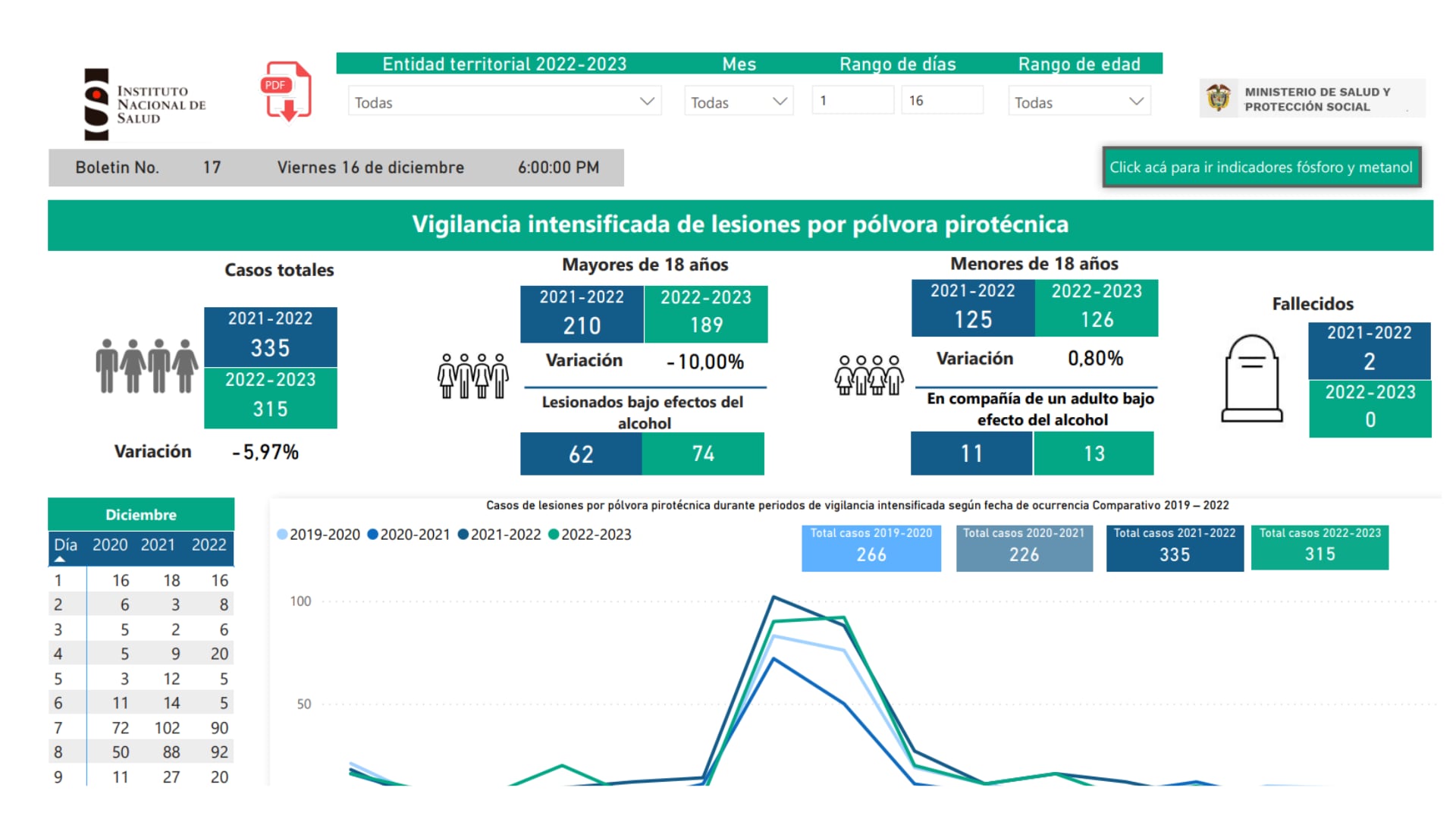Click the Total casos 2021-2022 card
This screenshot has width=1456, height=819.
pos(1174,548)
